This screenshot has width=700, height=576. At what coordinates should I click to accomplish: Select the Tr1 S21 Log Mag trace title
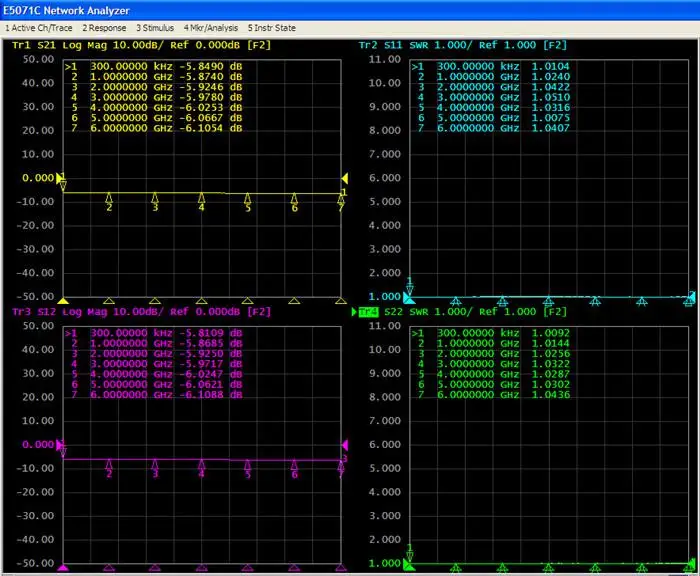[140, 45]
